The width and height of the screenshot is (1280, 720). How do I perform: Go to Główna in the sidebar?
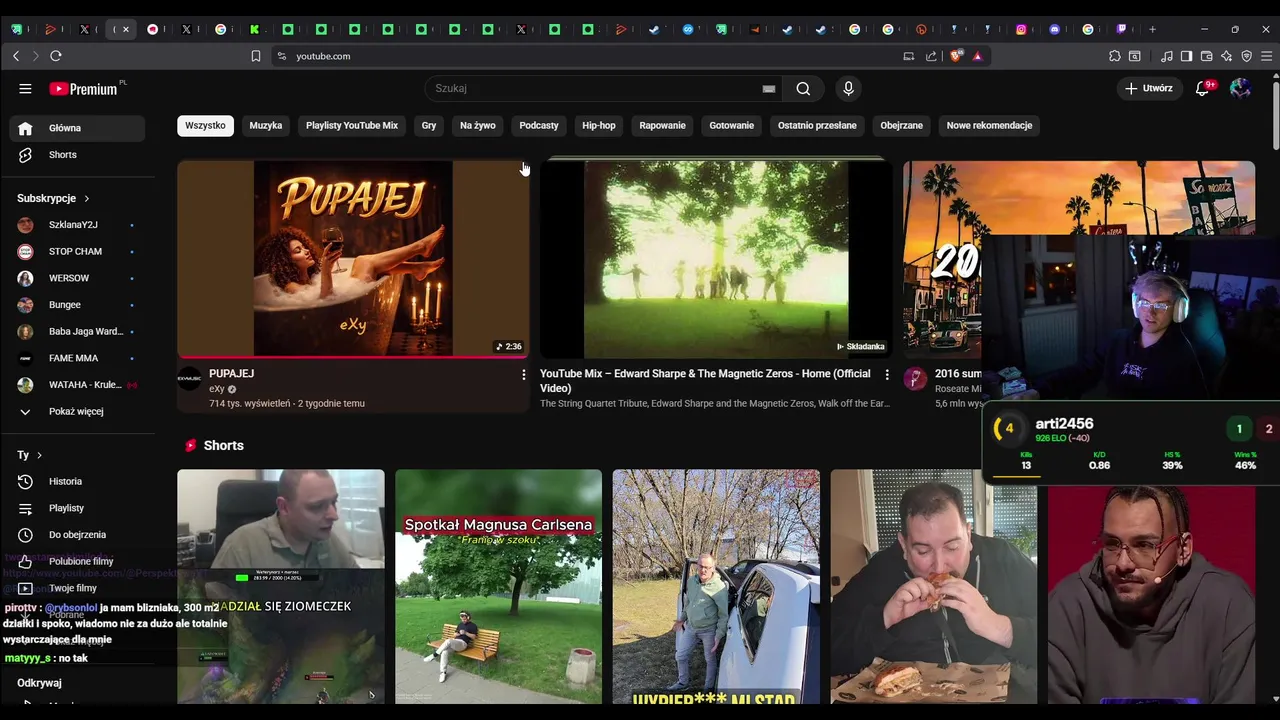tap(78, 128)
